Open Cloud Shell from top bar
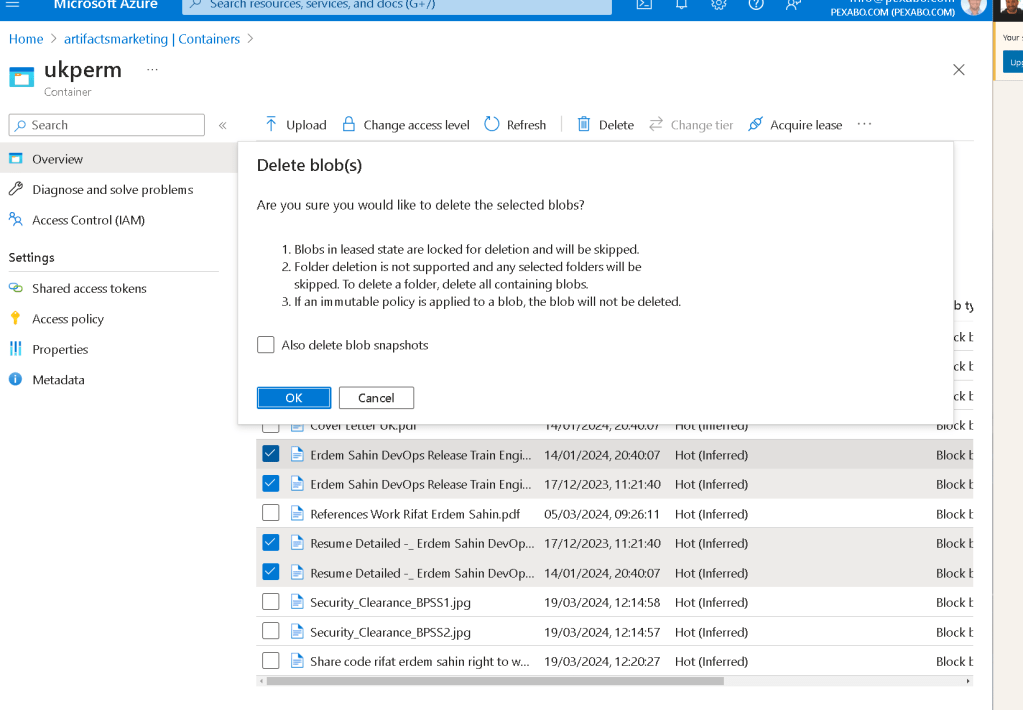1023x710 pixels. pyautogui.click(x=644, y=4)
